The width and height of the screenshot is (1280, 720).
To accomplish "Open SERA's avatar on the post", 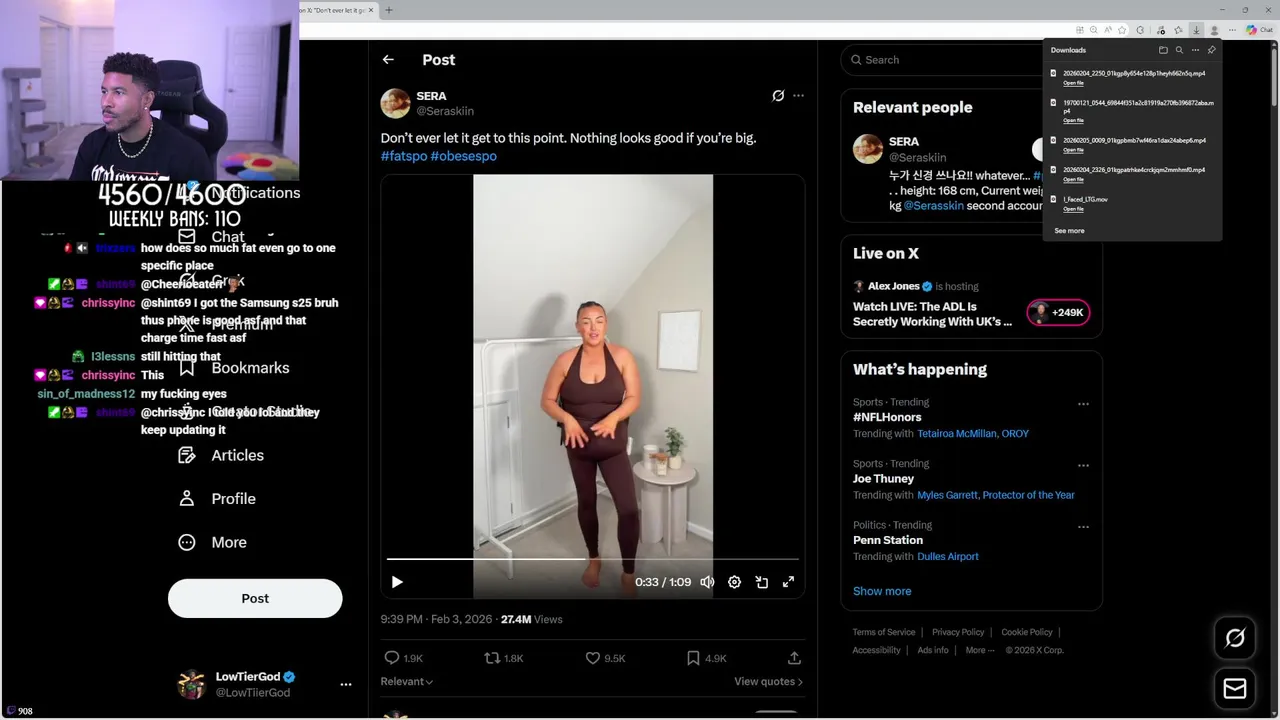I will pyautogui.click(x=395, y=103).
